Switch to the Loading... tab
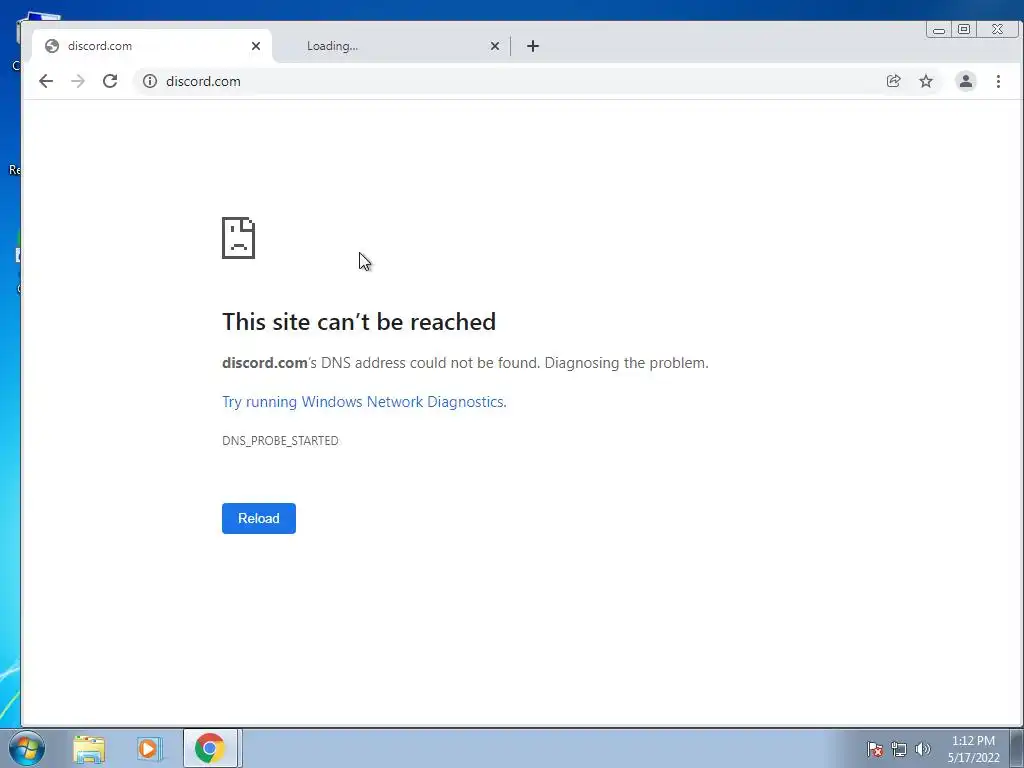1024x768 pixels. (x=392, y=46)
